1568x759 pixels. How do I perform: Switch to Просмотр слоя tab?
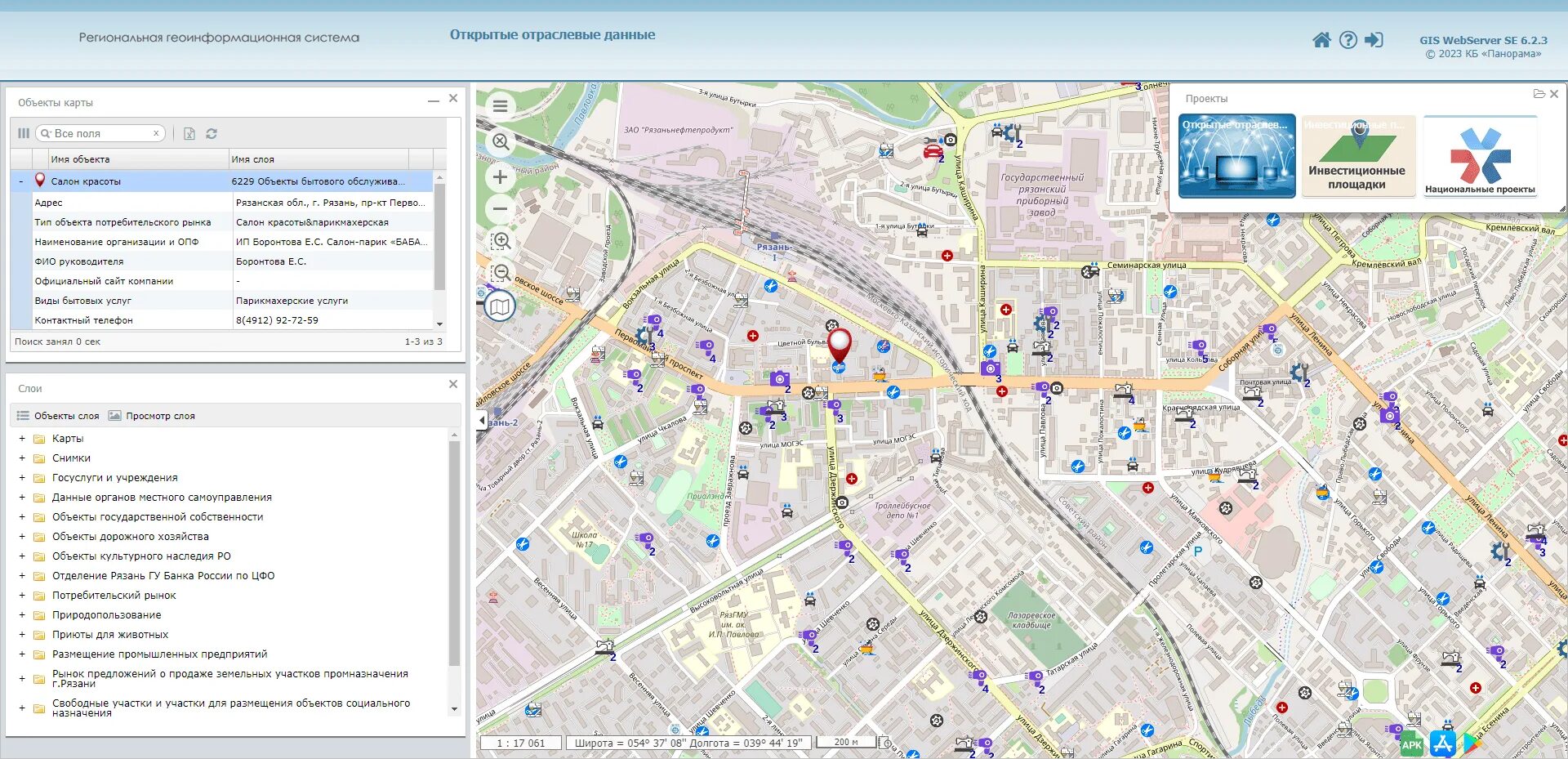point(152,416)
